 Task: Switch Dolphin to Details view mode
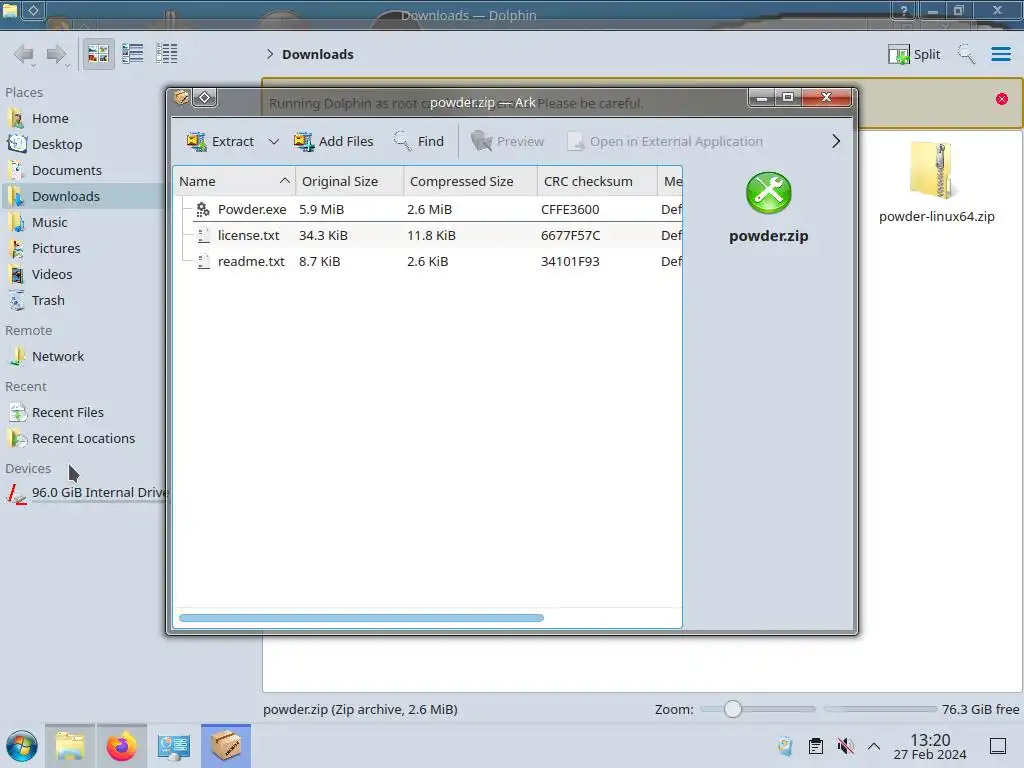tap(167, 54)
